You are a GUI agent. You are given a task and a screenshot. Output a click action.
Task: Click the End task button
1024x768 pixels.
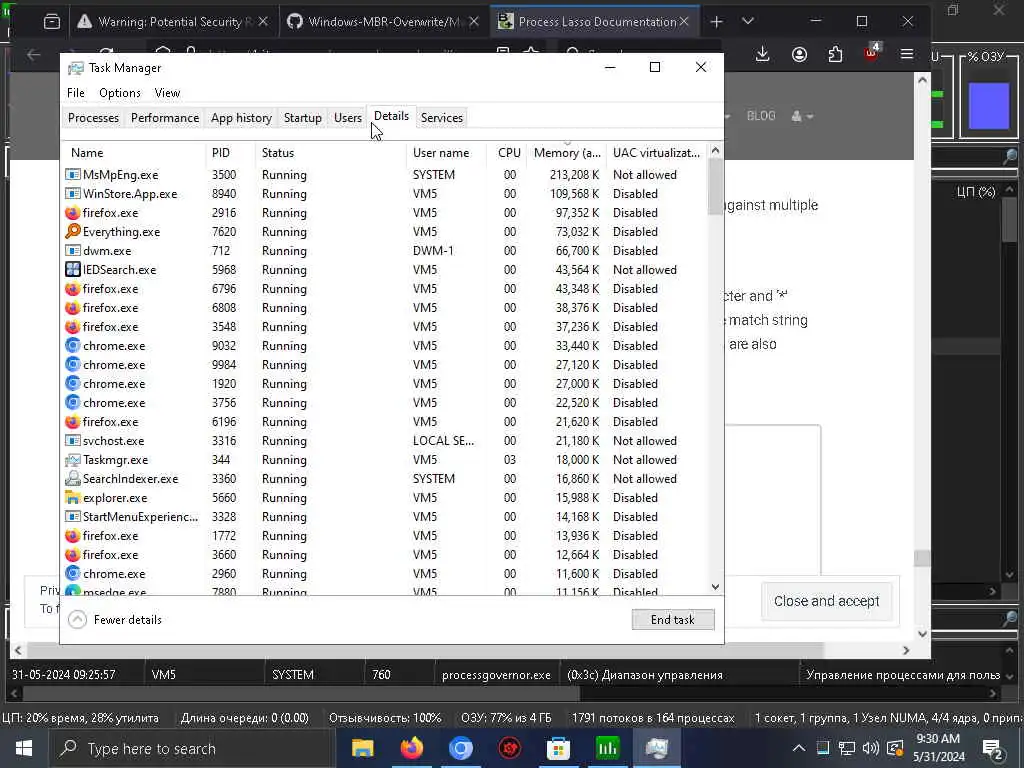[673, 619]
